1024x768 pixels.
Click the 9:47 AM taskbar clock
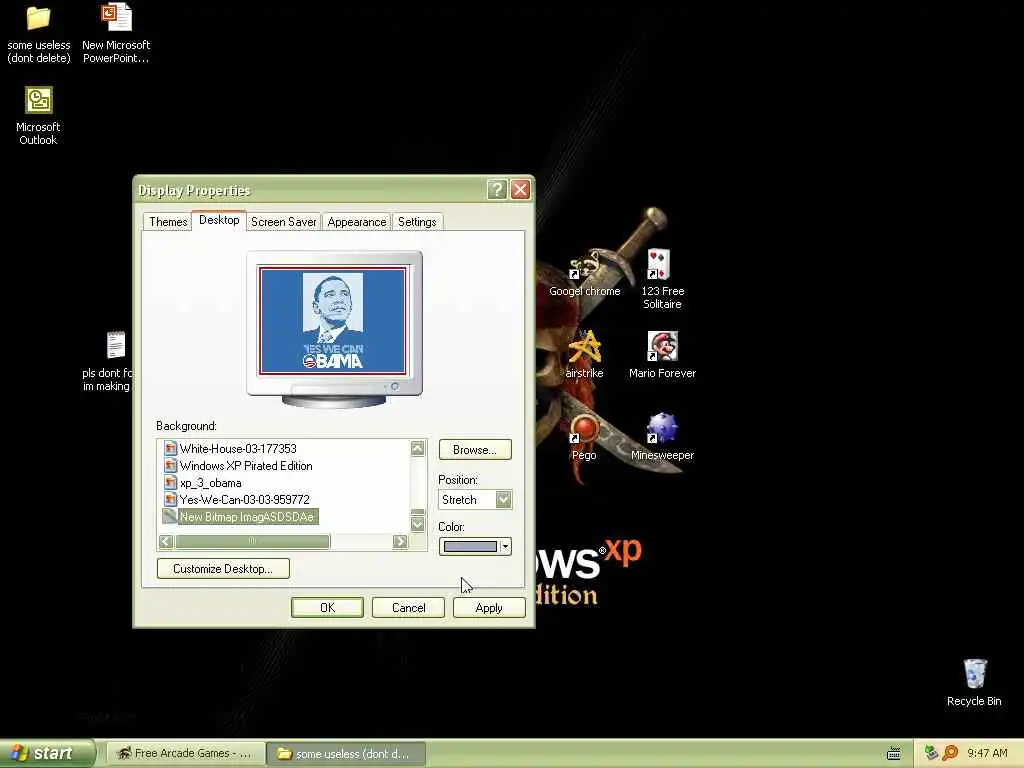[x=987, y=753]
